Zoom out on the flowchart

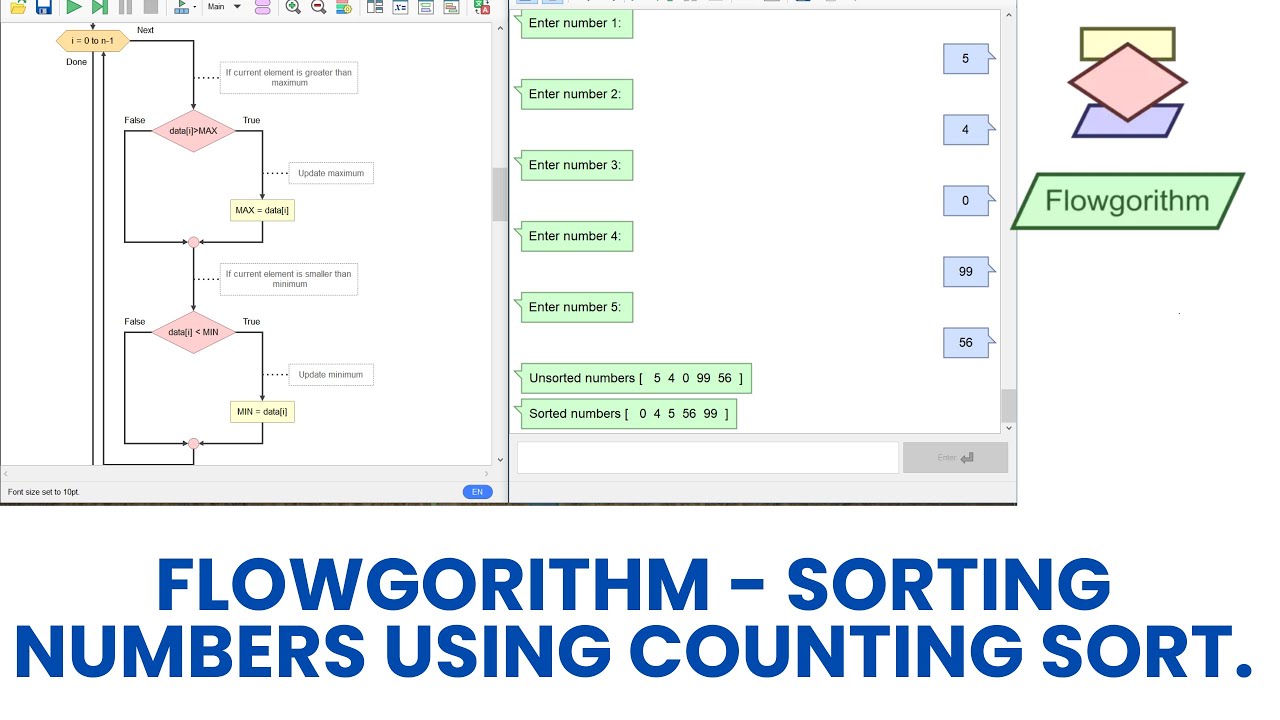[318, 6]
